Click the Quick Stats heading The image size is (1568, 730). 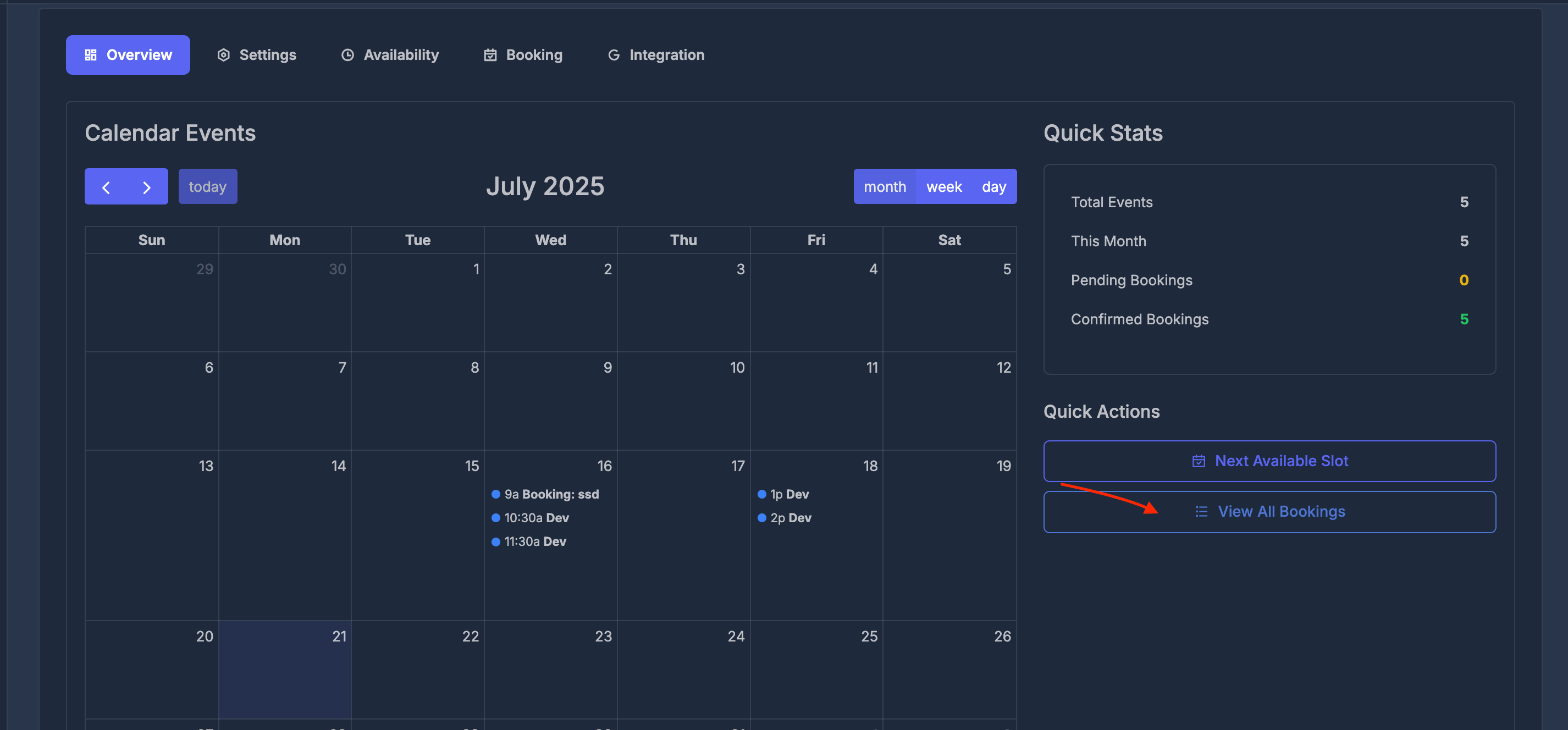[1103, 134]
